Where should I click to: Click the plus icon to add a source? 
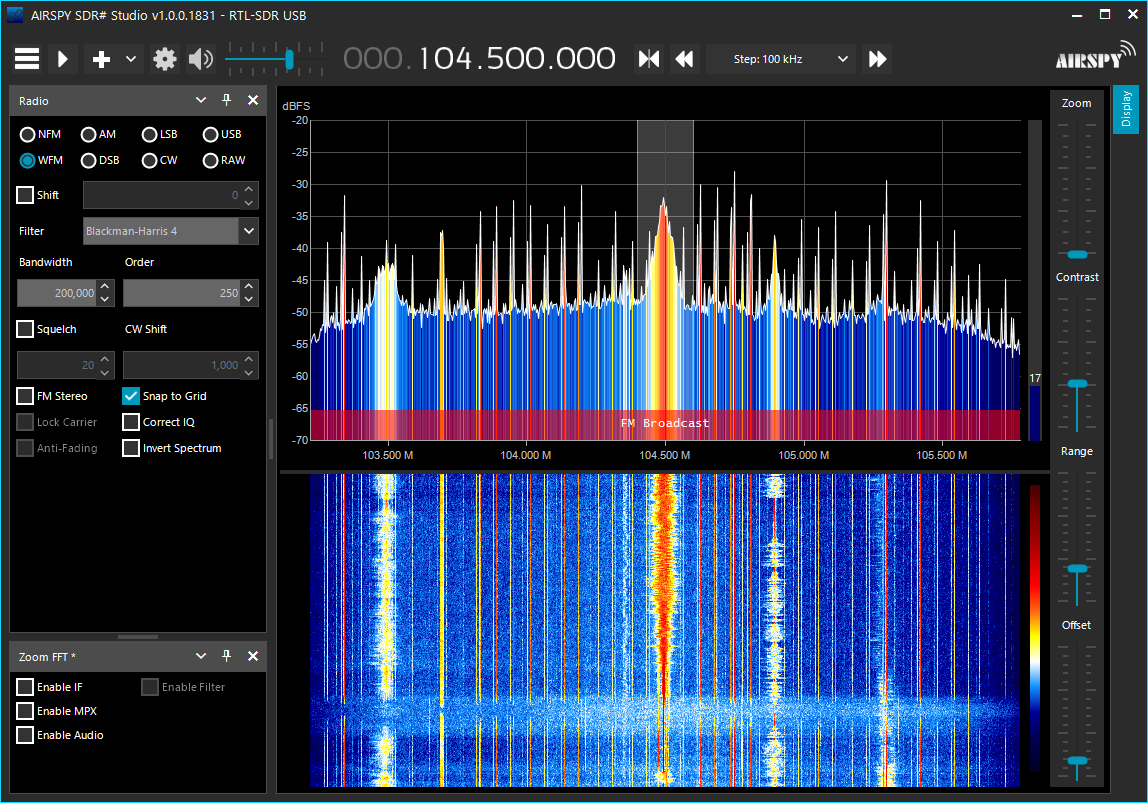pos(101,59)
